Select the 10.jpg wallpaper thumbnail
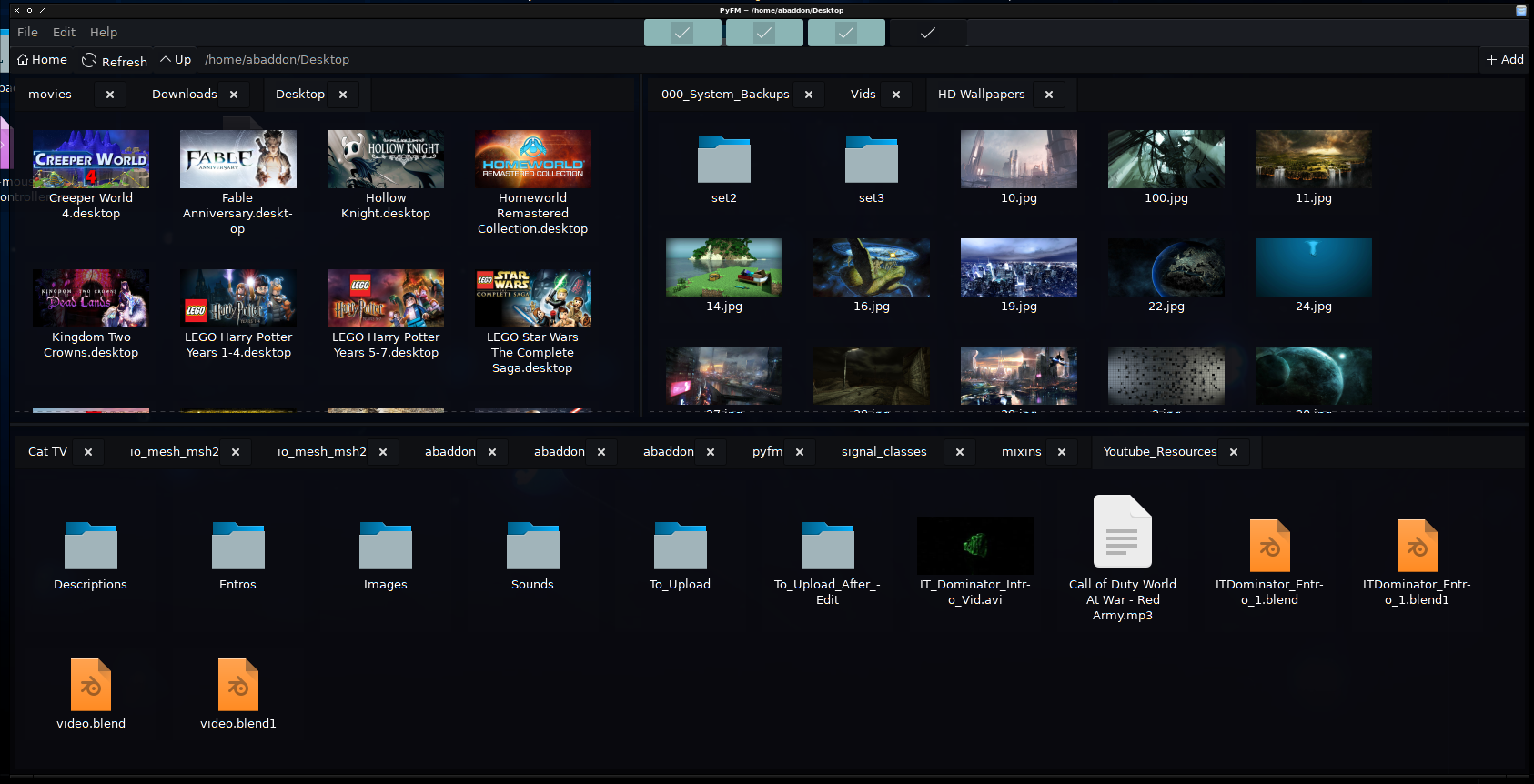 pyautogui.click(x=1019, y=159)
